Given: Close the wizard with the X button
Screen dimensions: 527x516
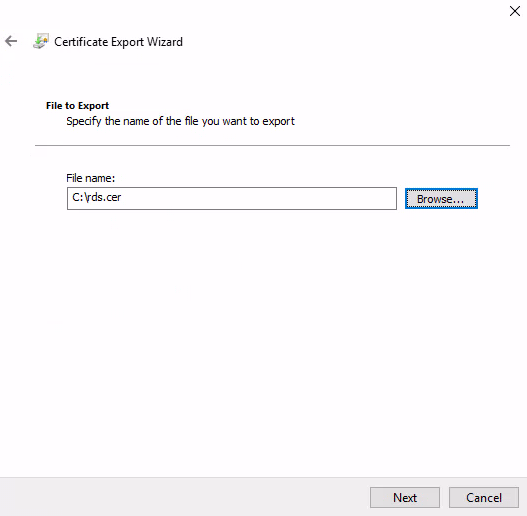Looking at the screenshot, I should (x=515, y=11).
